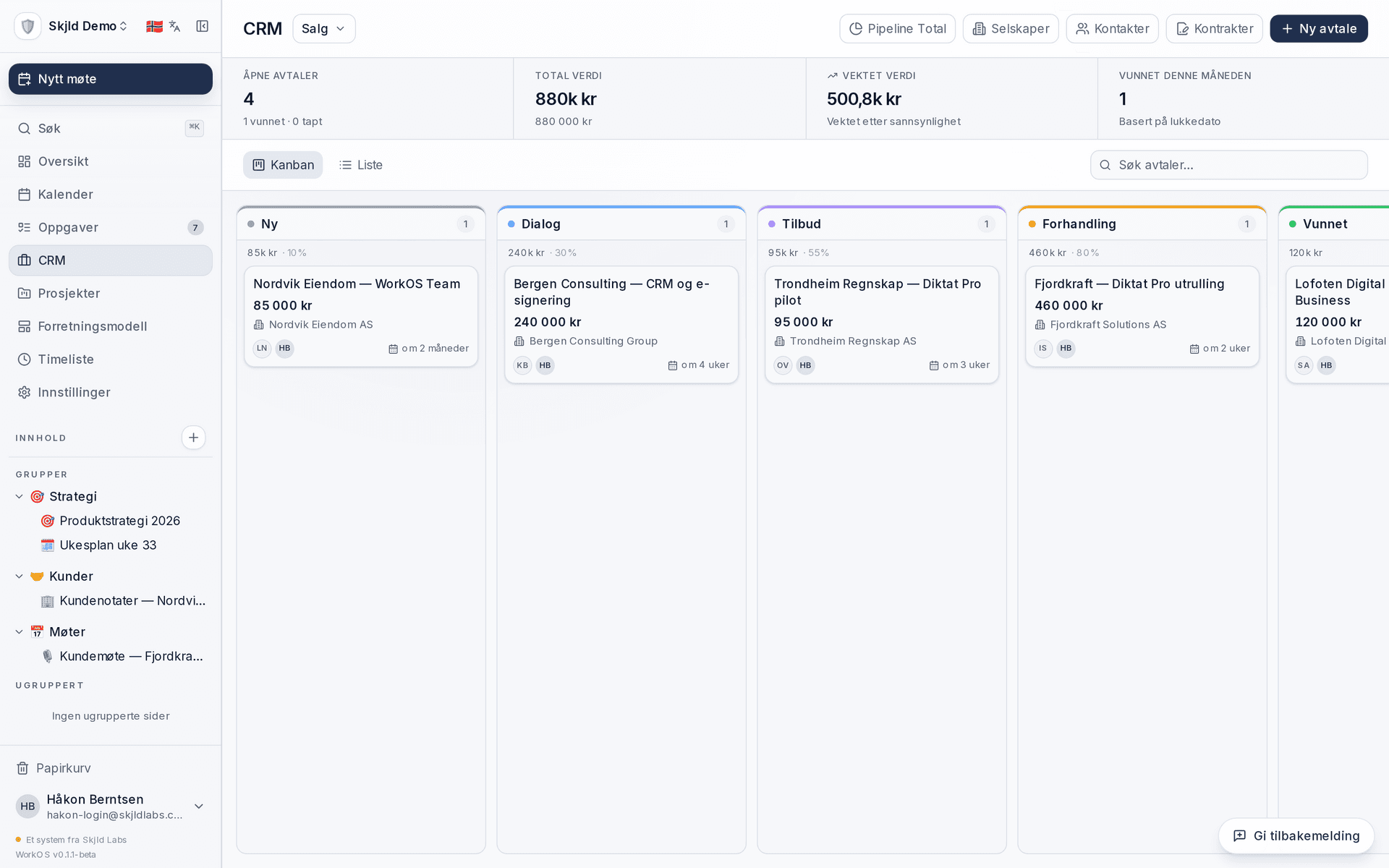The width and height of the screenshot is (1389, 868).
Task: Collapse the Møter group chevron
Action: tap(20, 631)
